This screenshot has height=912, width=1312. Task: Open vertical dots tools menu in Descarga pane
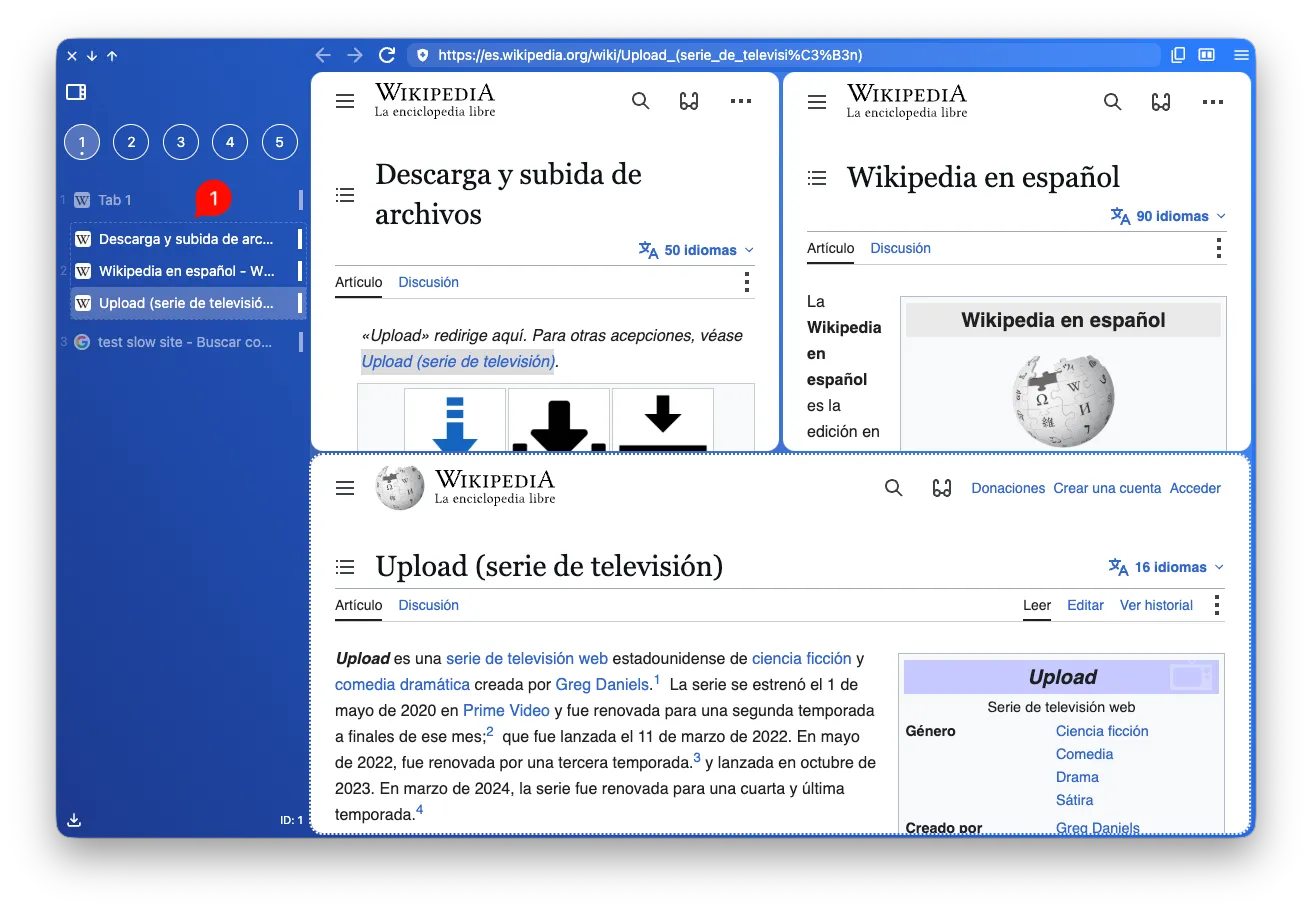[x=747, y=282]
